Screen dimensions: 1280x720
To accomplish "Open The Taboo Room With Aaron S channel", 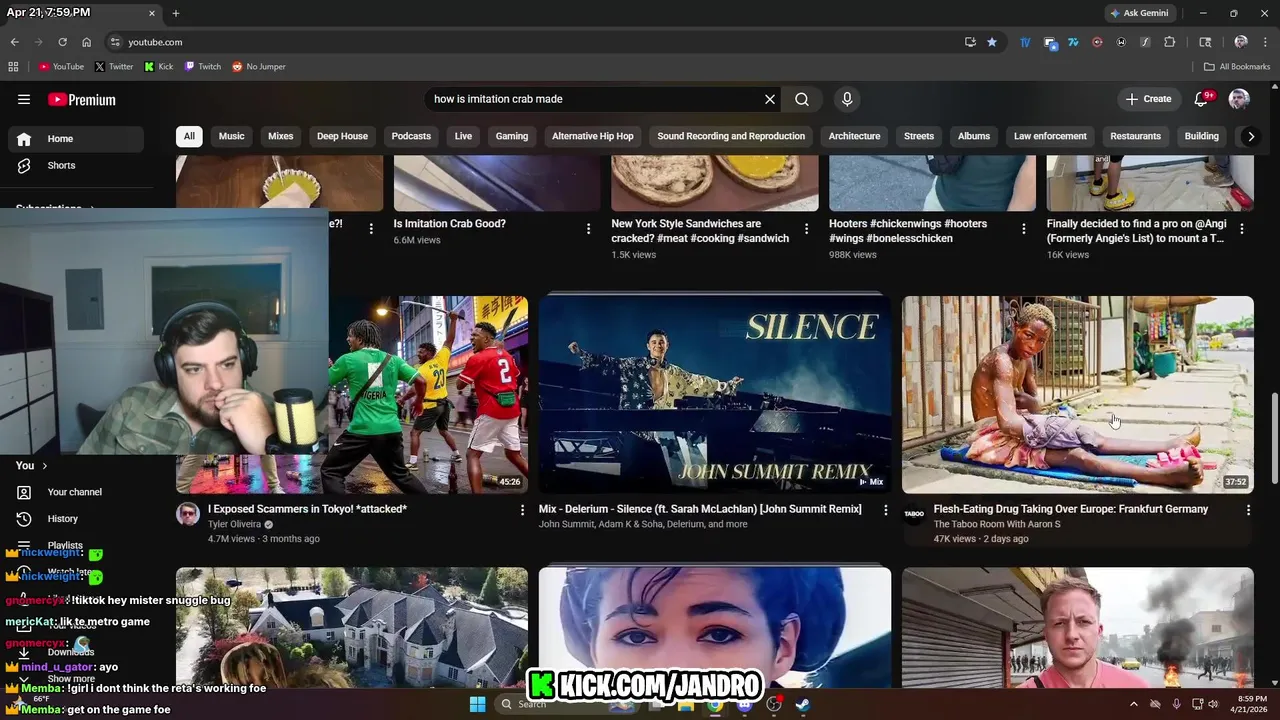I will (x=997, y=524).
